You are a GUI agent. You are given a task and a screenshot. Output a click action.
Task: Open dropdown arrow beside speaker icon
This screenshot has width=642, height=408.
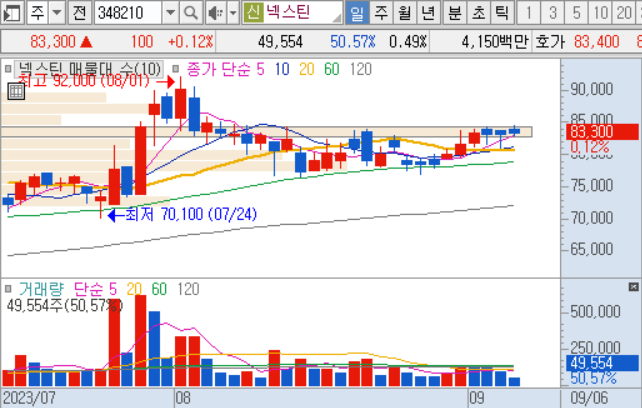233,13
